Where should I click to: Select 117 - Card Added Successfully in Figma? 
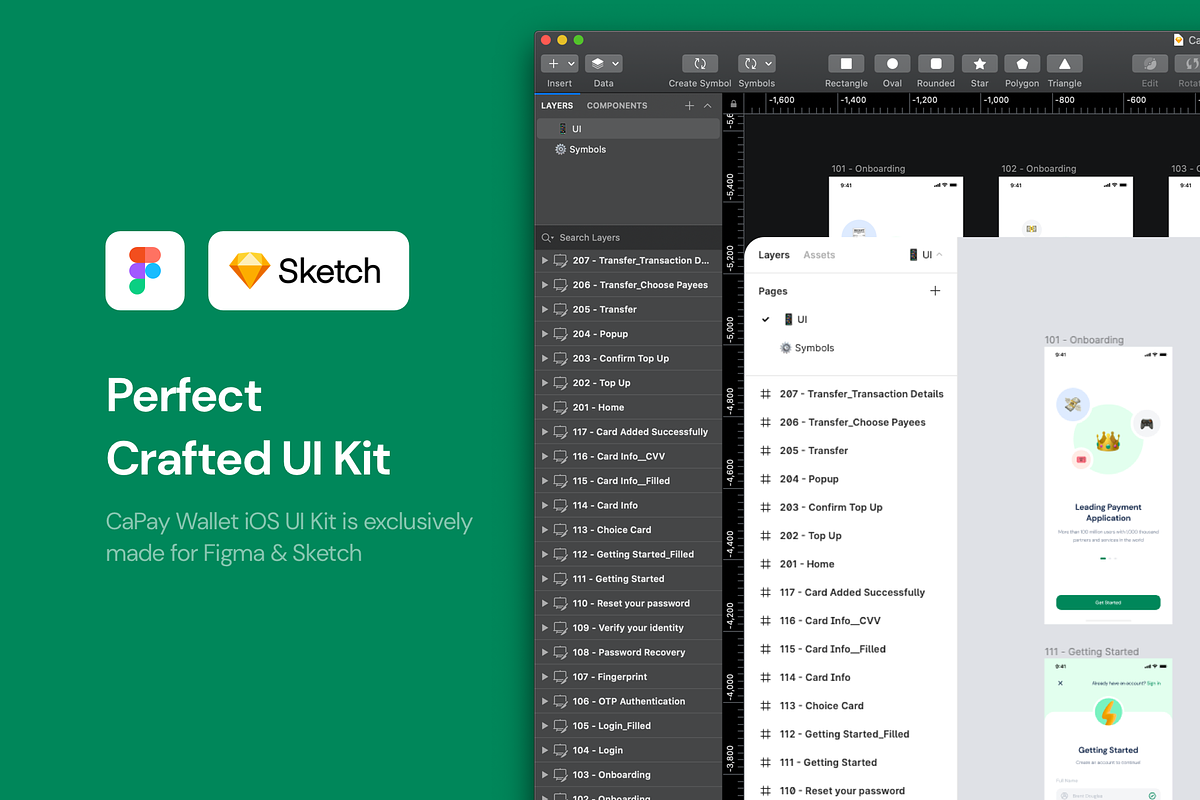(851, 592)
